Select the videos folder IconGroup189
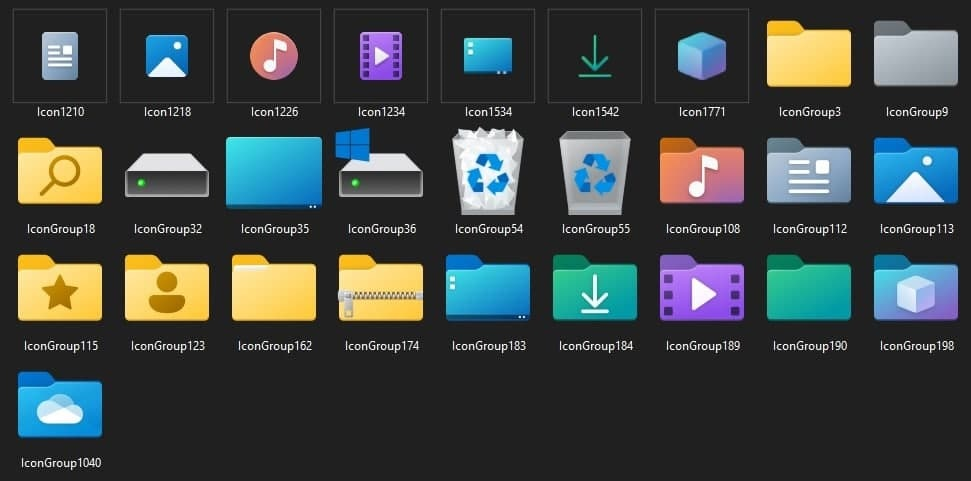 pyautogui.click(x=702, y=288)
